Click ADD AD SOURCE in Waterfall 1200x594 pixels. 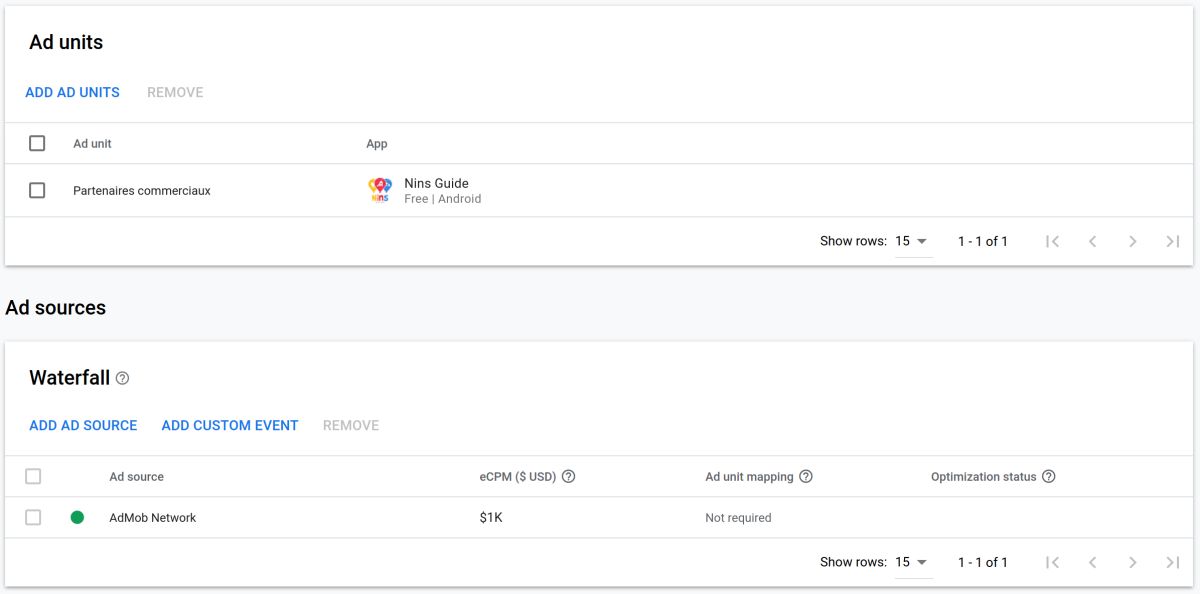pos(83,425)
